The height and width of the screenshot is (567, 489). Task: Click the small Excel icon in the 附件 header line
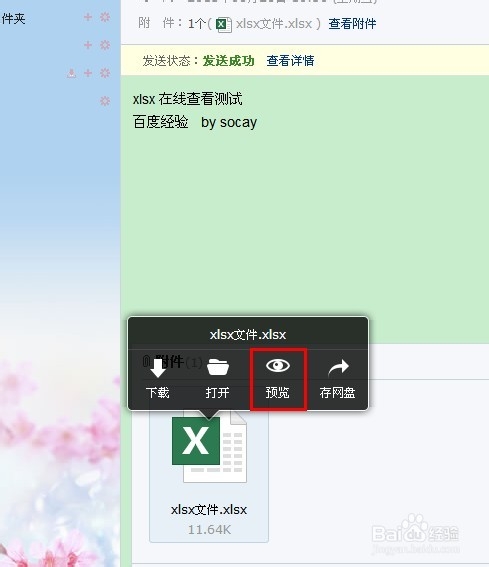[x=224, y=25]
